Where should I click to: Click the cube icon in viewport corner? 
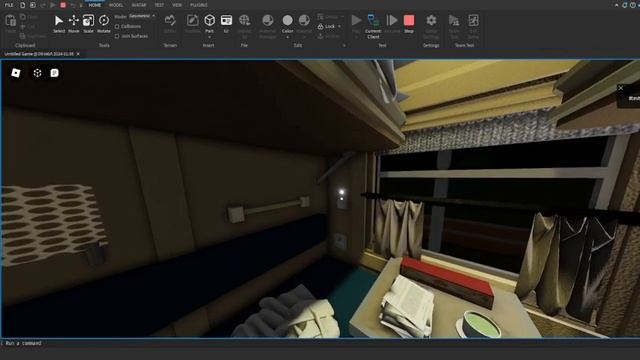pyautogui.click(x=38, y=73)
